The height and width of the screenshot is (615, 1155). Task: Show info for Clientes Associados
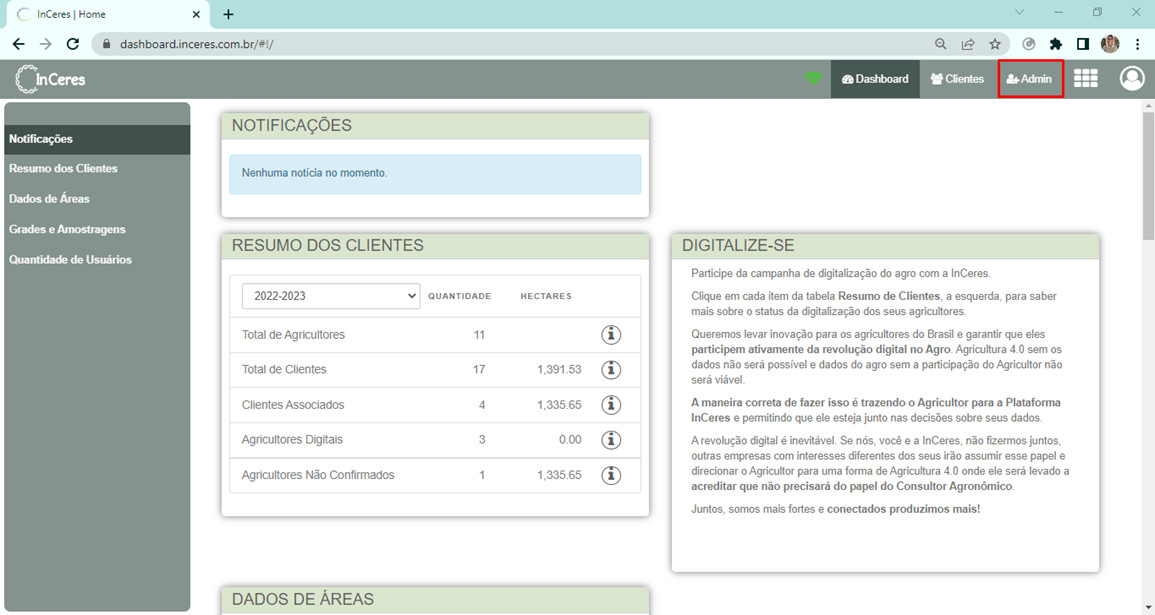[611, 404]
